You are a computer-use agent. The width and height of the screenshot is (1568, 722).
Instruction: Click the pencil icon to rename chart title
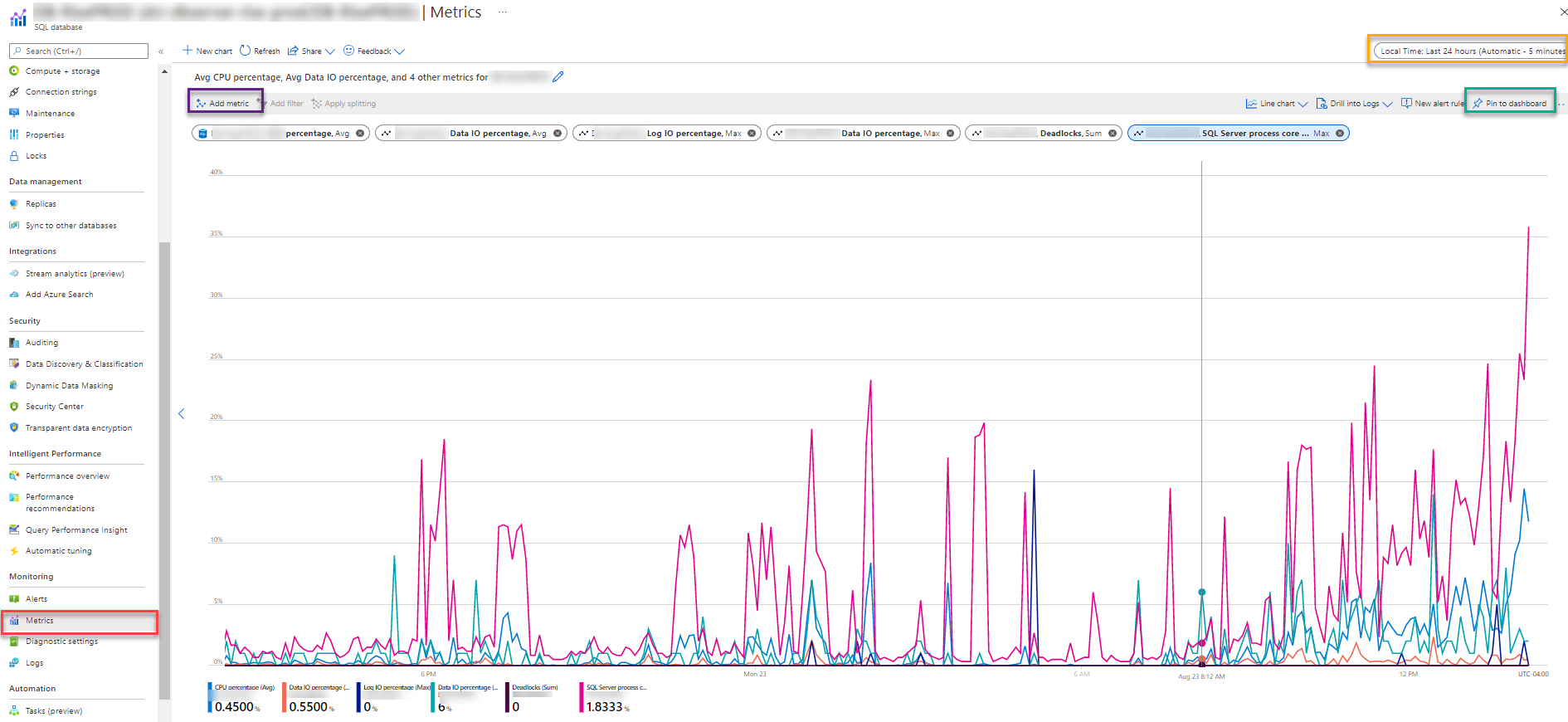pyautogui.click(x=558, y=76)
